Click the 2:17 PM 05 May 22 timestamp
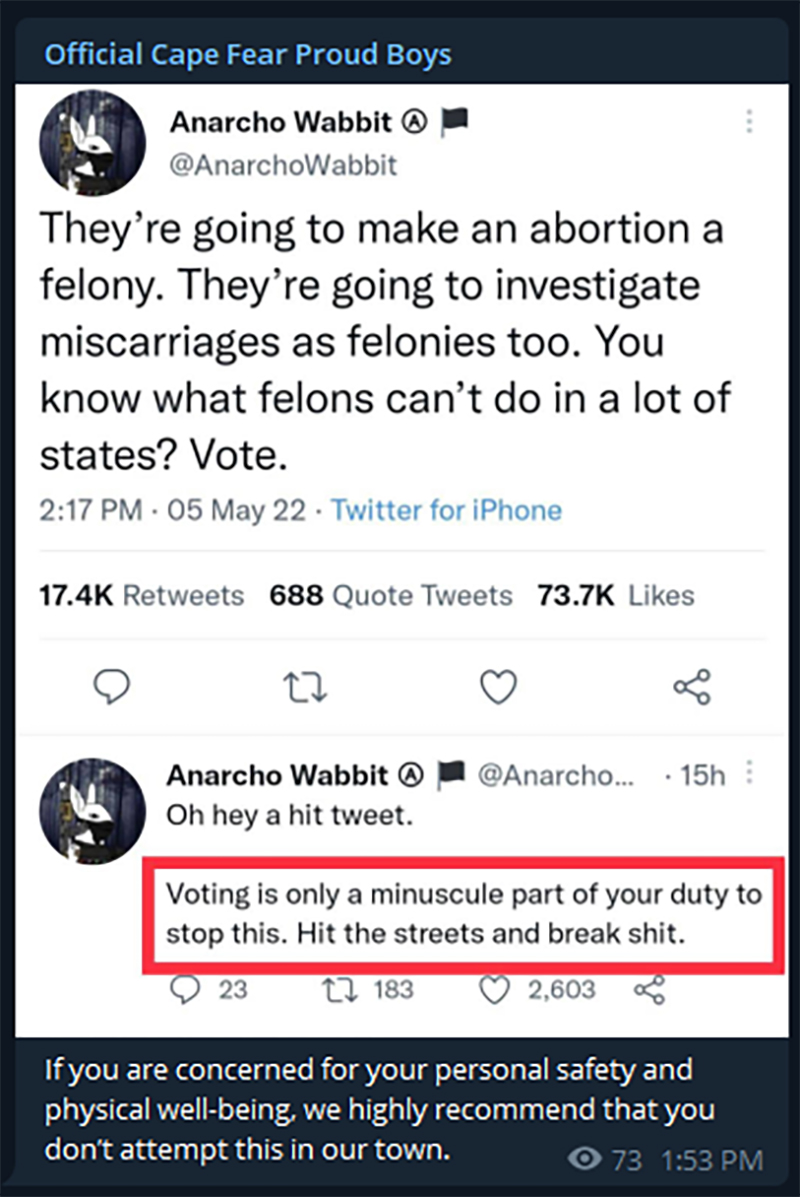Viewport: 800px width, 1197px height. coord(173,510)
